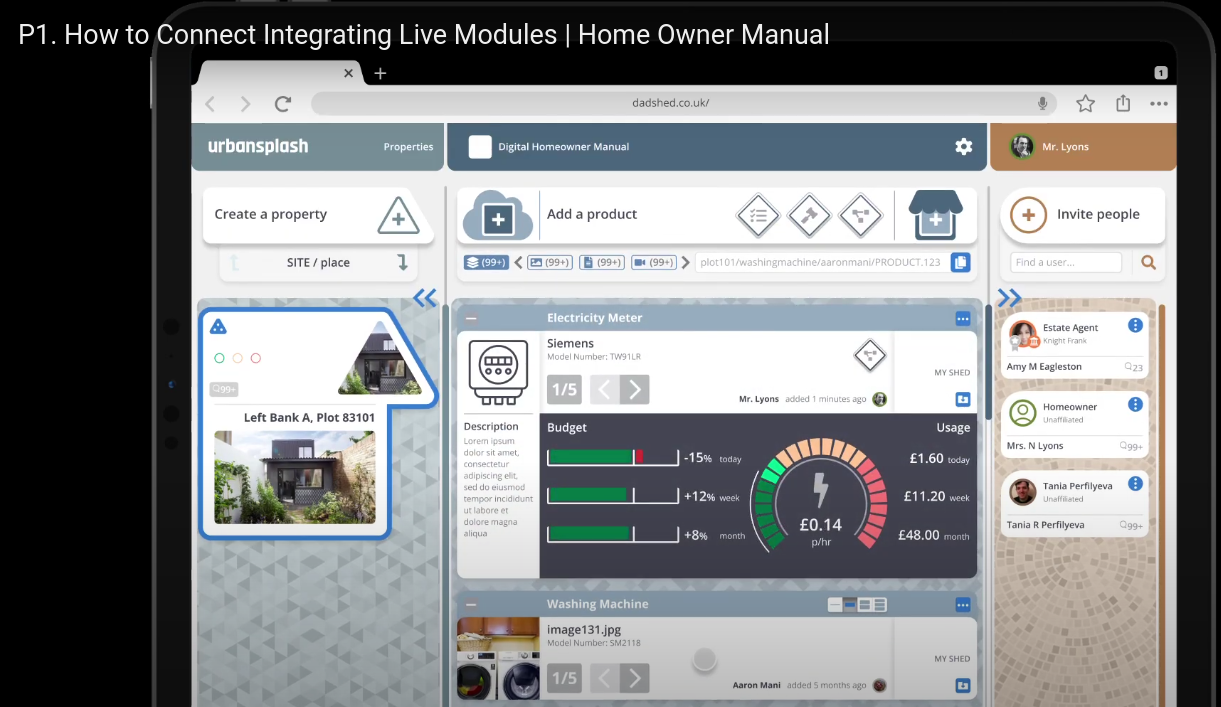This screenshot has width=1221, height=707.
Task: Toggle the white square box beside Digital Homeowner Manual
Action: pyautogui.click(x=480, y=147)
